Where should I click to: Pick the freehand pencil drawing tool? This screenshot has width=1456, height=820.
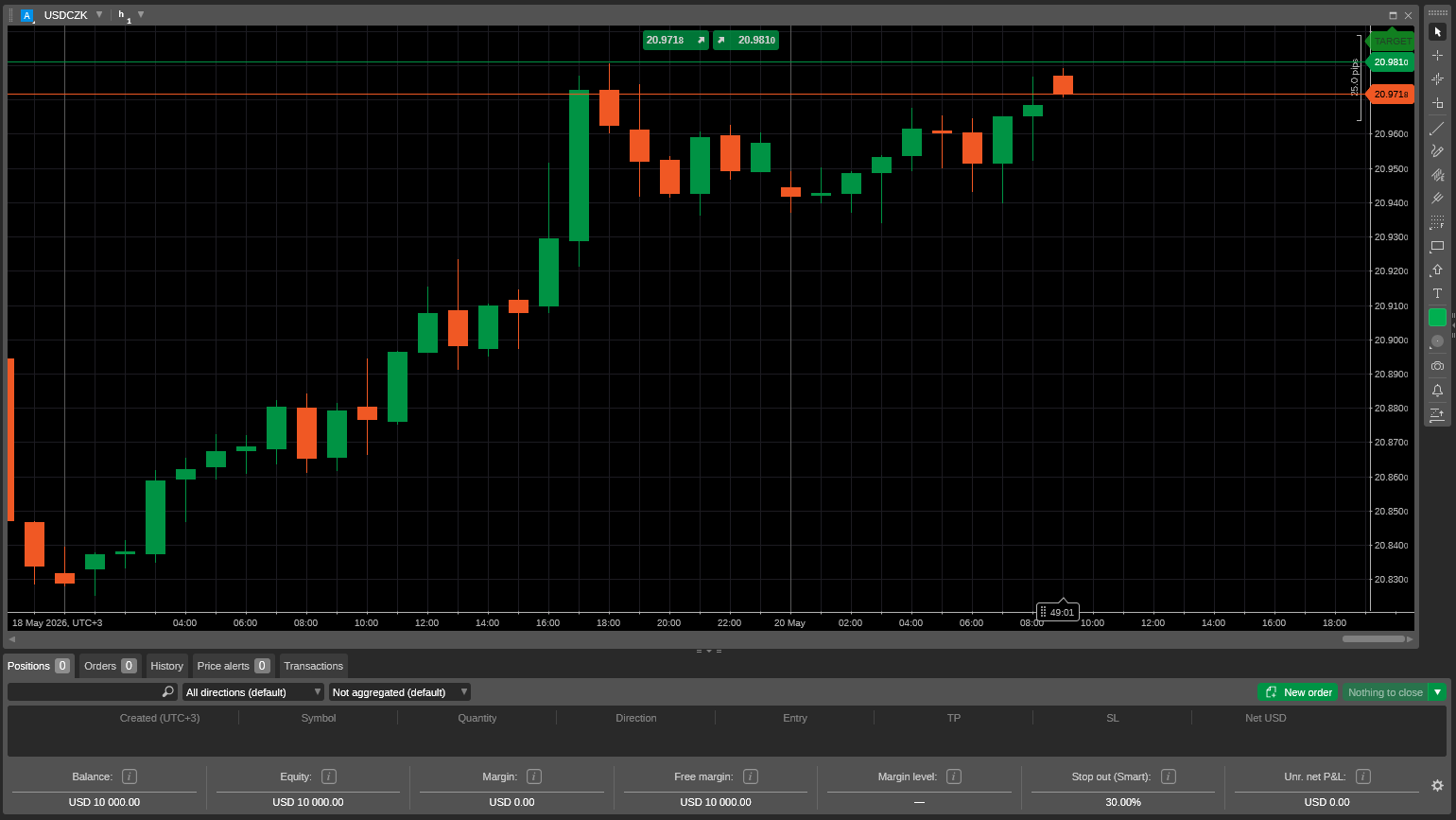tap(1437, 151)
